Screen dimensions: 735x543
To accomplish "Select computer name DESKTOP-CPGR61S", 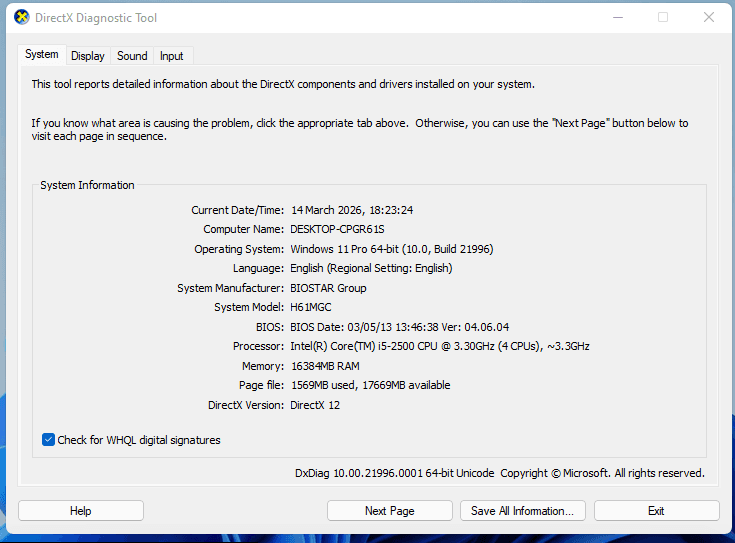I will coord(338,229).
